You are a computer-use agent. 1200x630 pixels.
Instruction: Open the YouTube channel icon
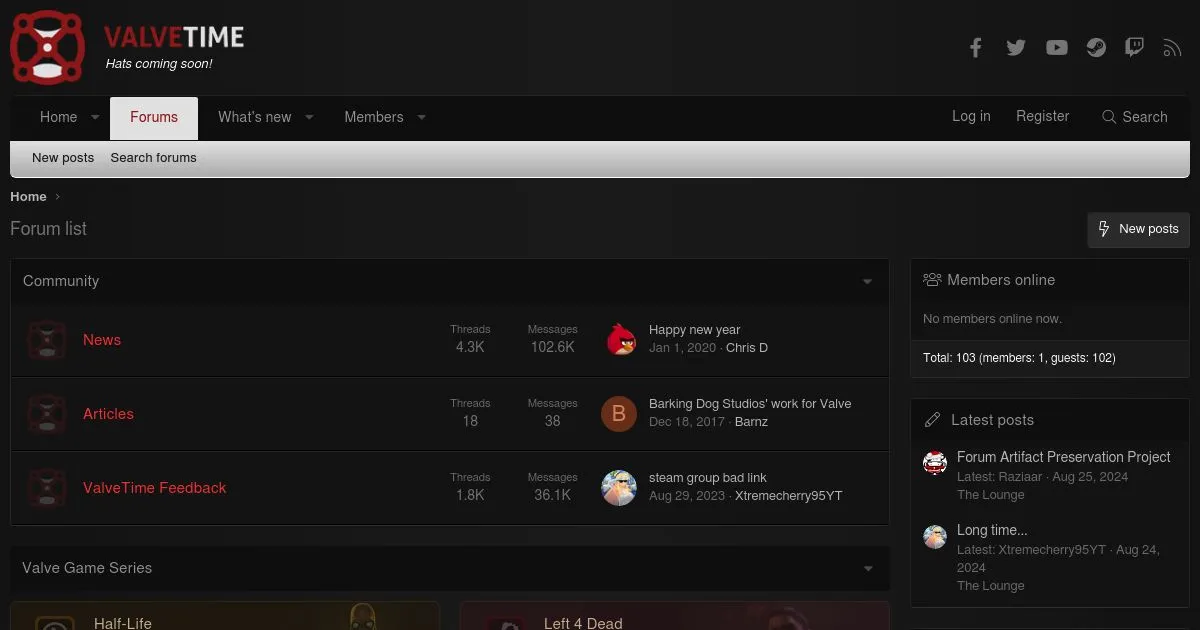(1056, 47)
